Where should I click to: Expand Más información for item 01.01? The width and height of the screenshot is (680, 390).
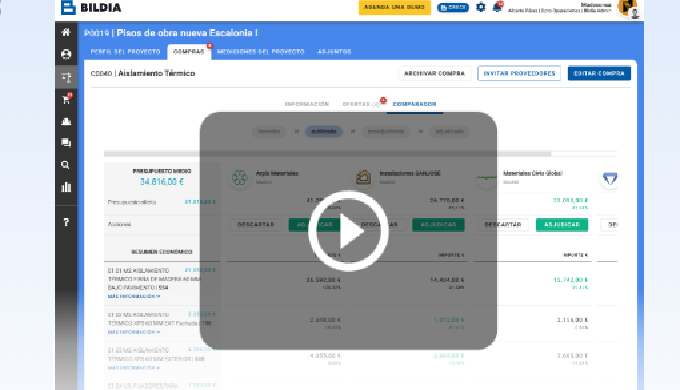point(134,296)
